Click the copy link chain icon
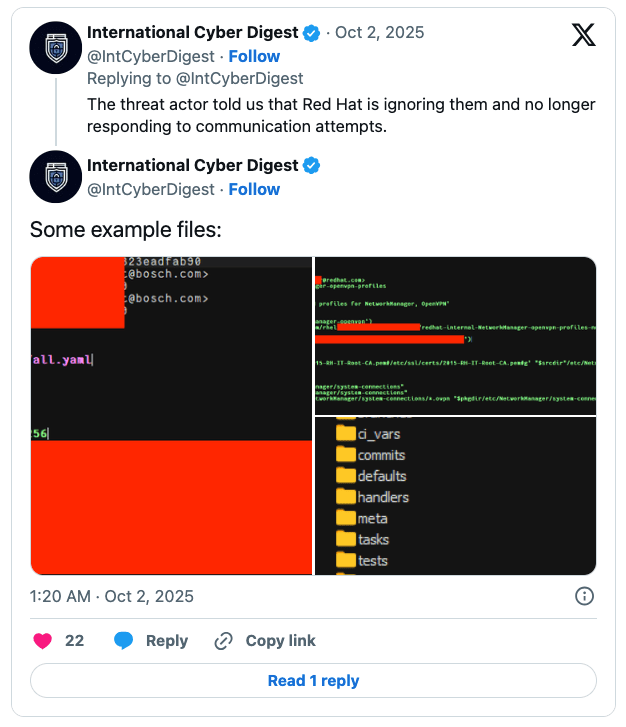 (224, 641)
